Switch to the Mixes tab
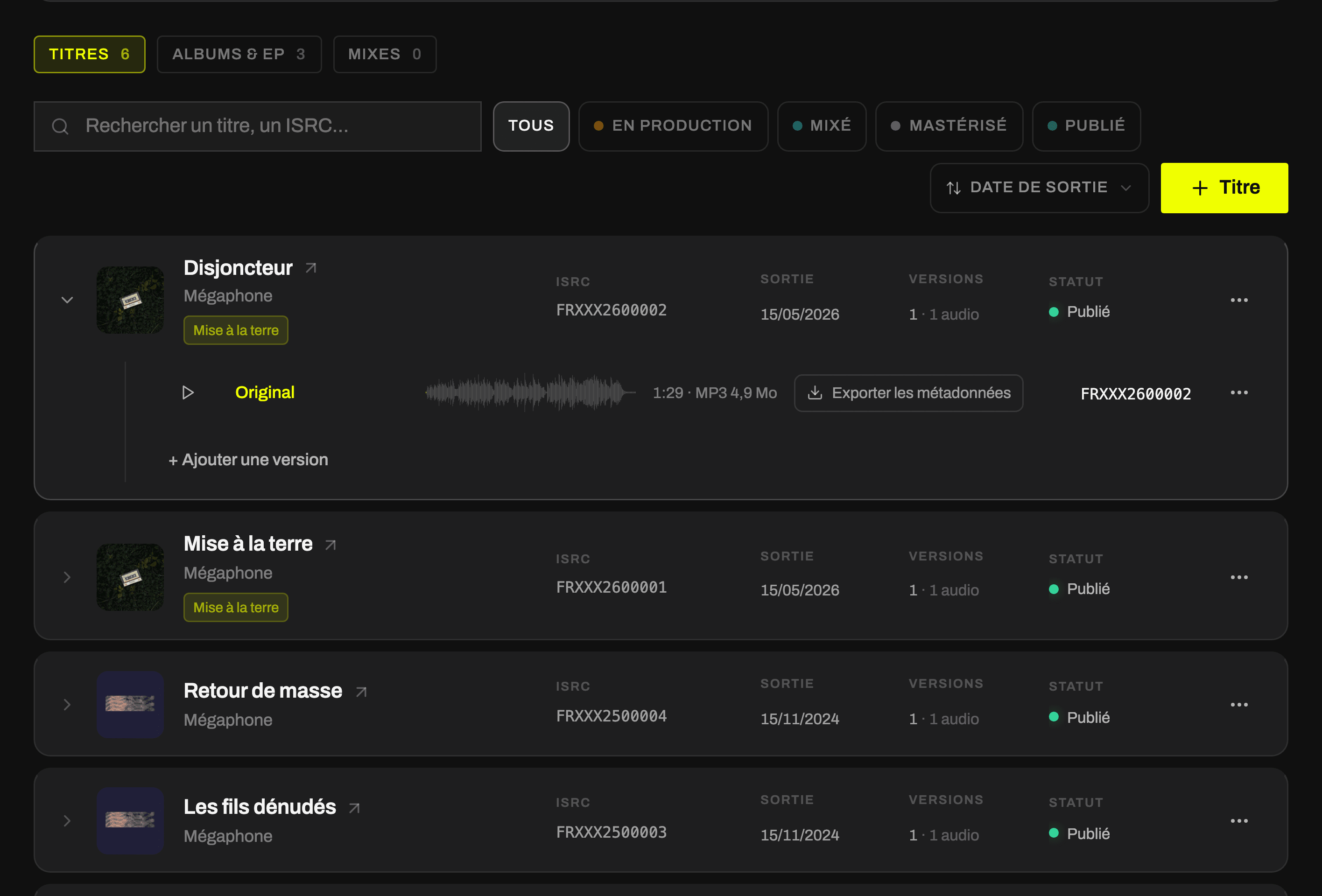Screen dimensions: 1322x896 pos(385,55)
